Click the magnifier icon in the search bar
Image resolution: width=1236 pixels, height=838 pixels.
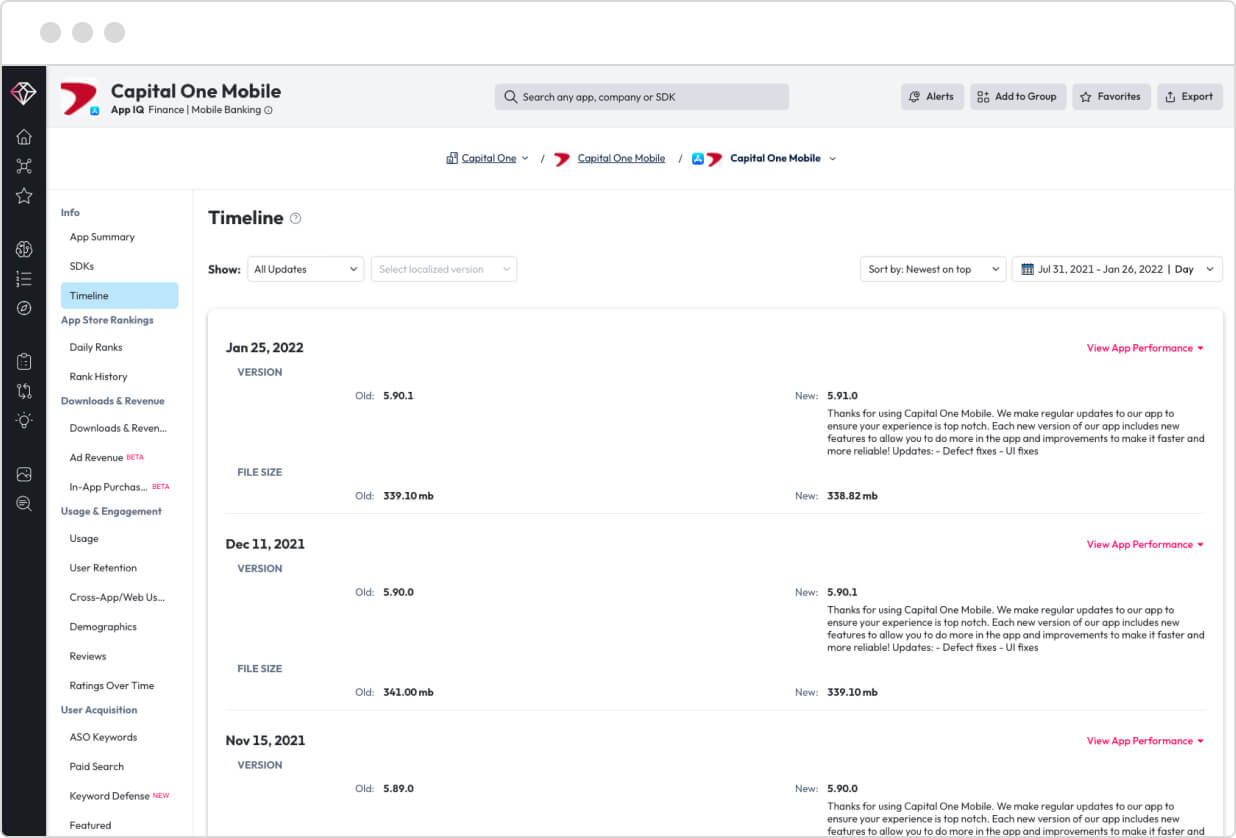511,97
